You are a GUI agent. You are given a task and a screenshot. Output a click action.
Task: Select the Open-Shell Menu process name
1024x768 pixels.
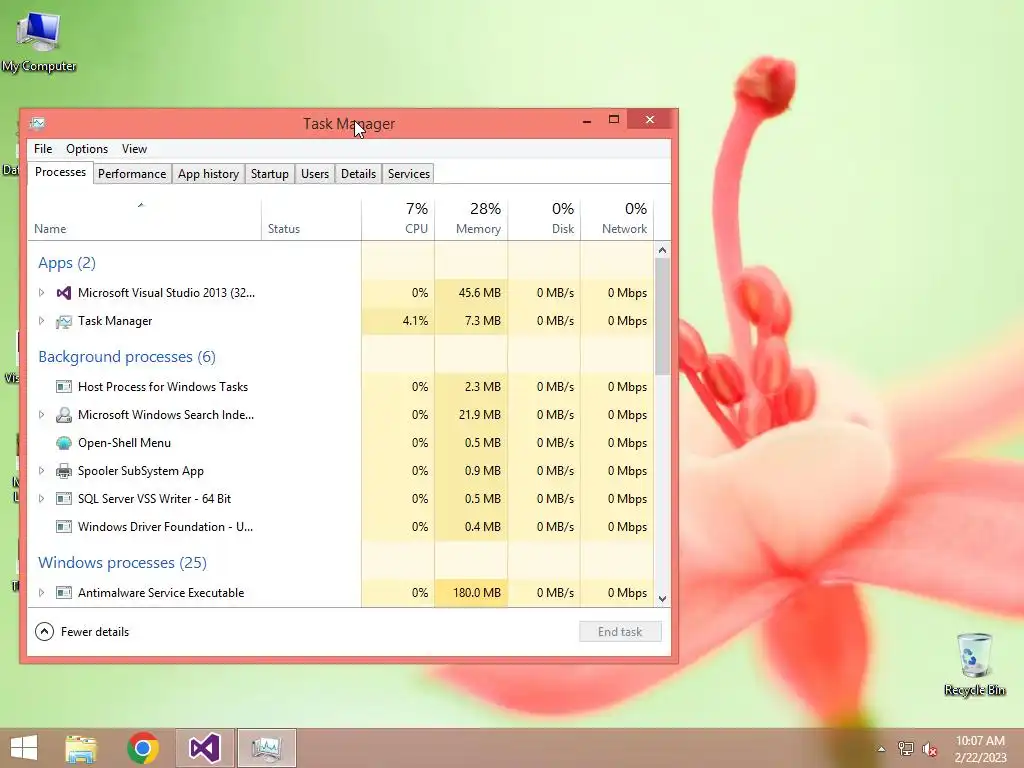[x=124, y=443]
